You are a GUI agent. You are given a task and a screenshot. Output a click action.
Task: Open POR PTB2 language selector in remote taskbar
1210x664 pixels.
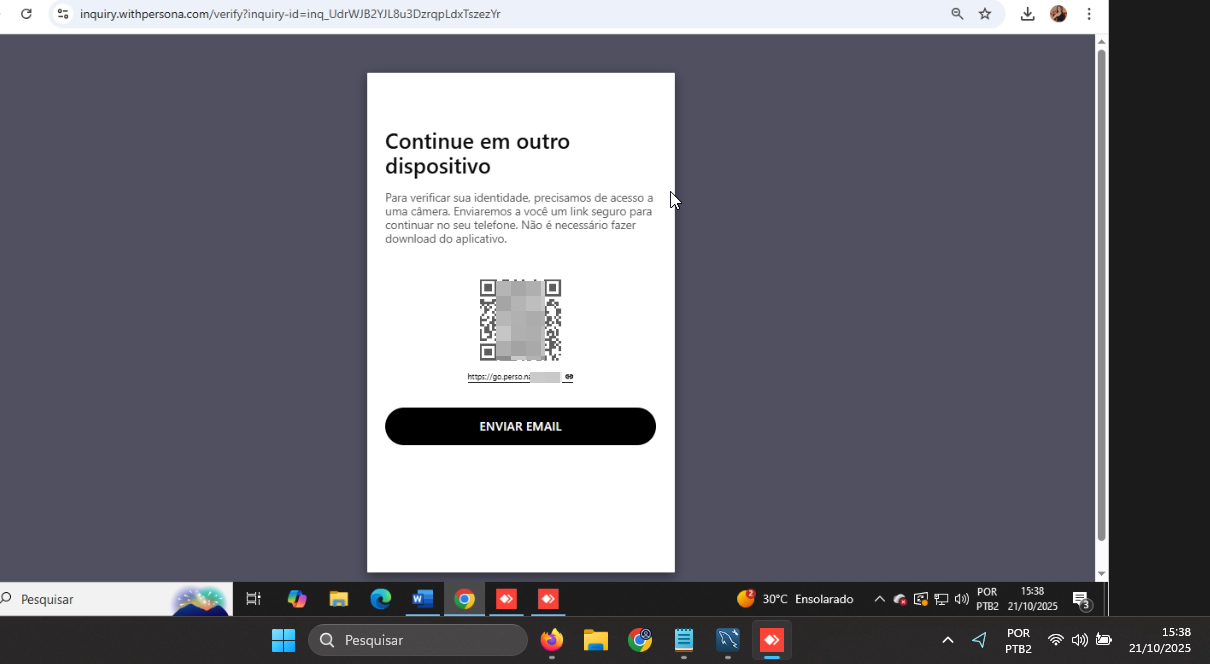click(x=987, y=599)
